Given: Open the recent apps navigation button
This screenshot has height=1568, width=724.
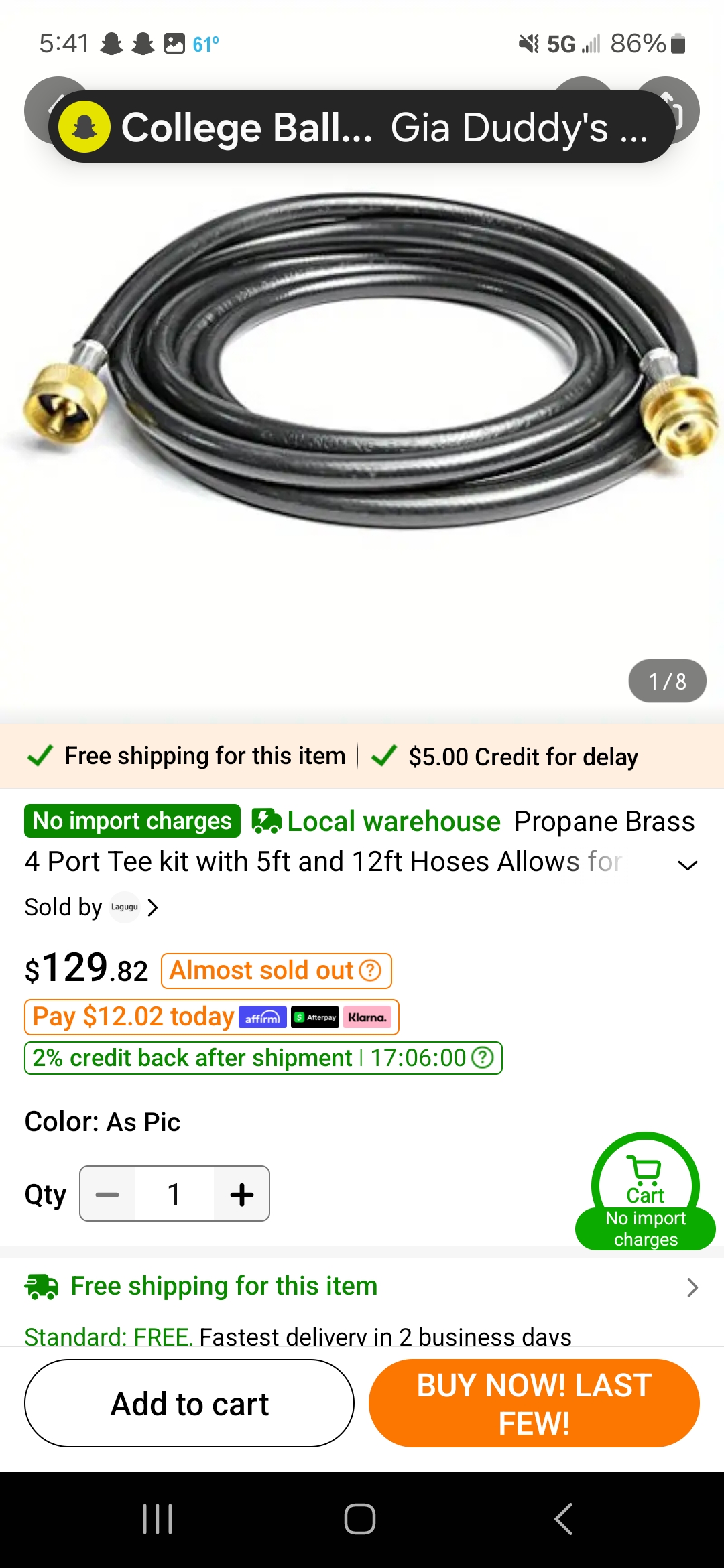Looking at the screenshot, I should click(158, 1519).
